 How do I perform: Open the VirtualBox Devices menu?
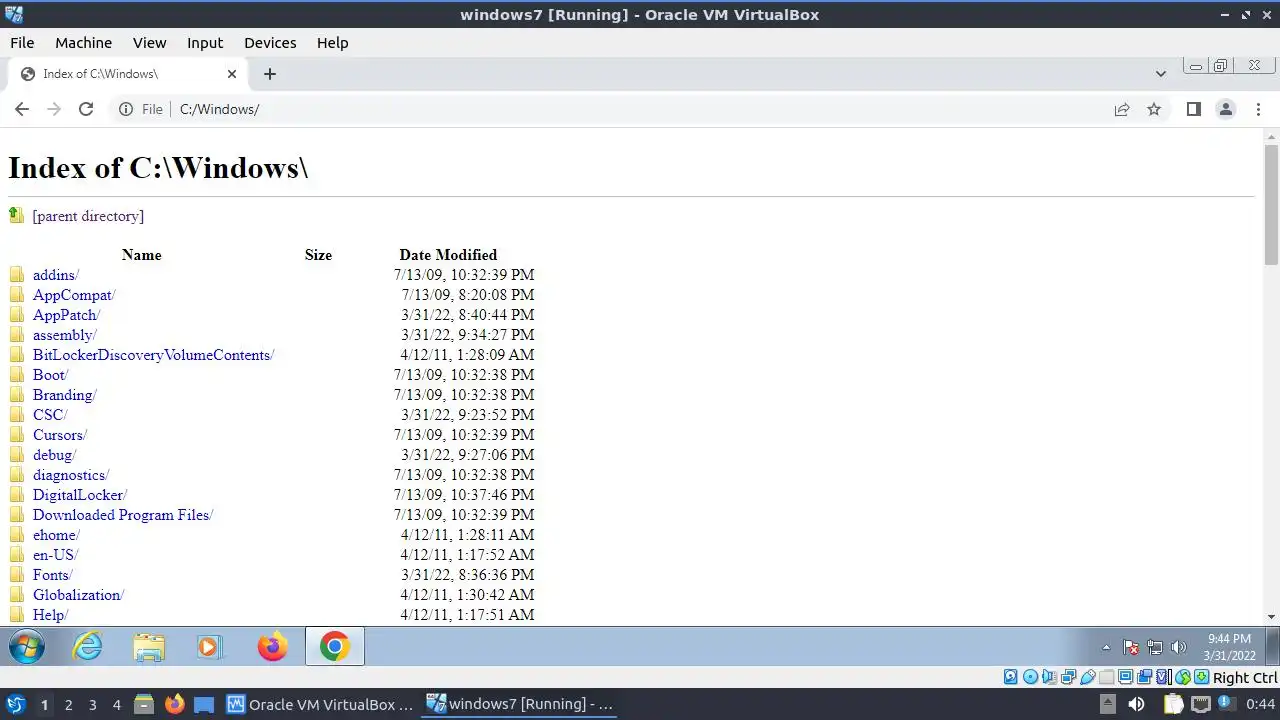point(270,43)
